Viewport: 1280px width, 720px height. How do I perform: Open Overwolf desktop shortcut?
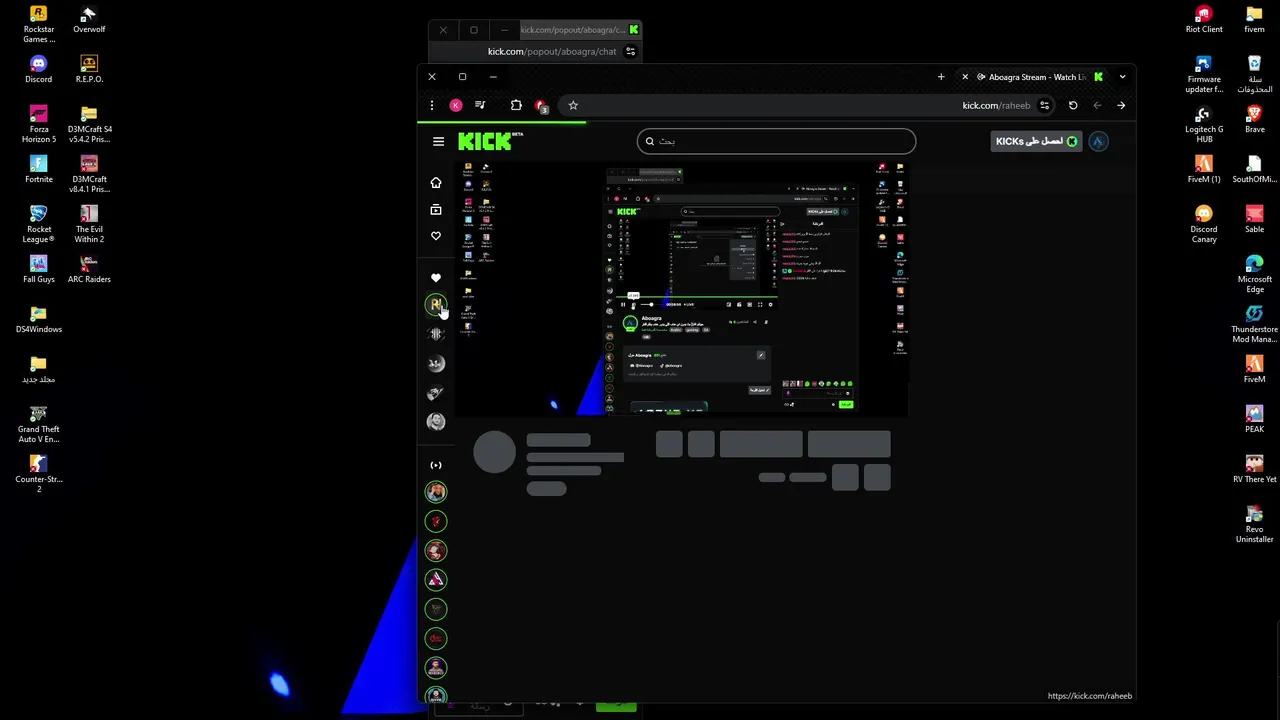coord(89,20)
